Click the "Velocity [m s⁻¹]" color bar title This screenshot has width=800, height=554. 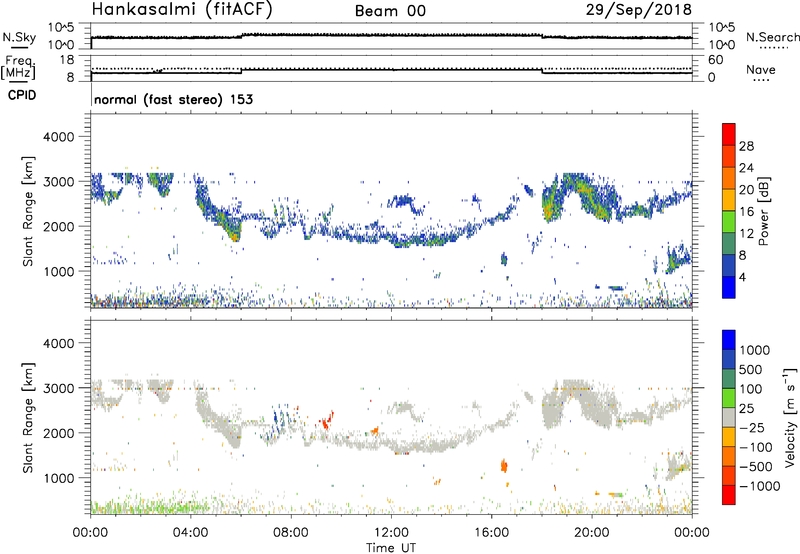(790, 417)
